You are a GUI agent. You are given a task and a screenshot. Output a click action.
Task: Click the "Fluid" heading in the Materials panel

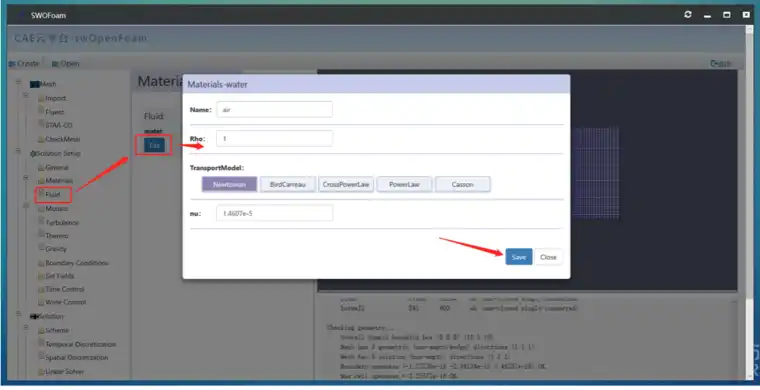click(154, 116)
